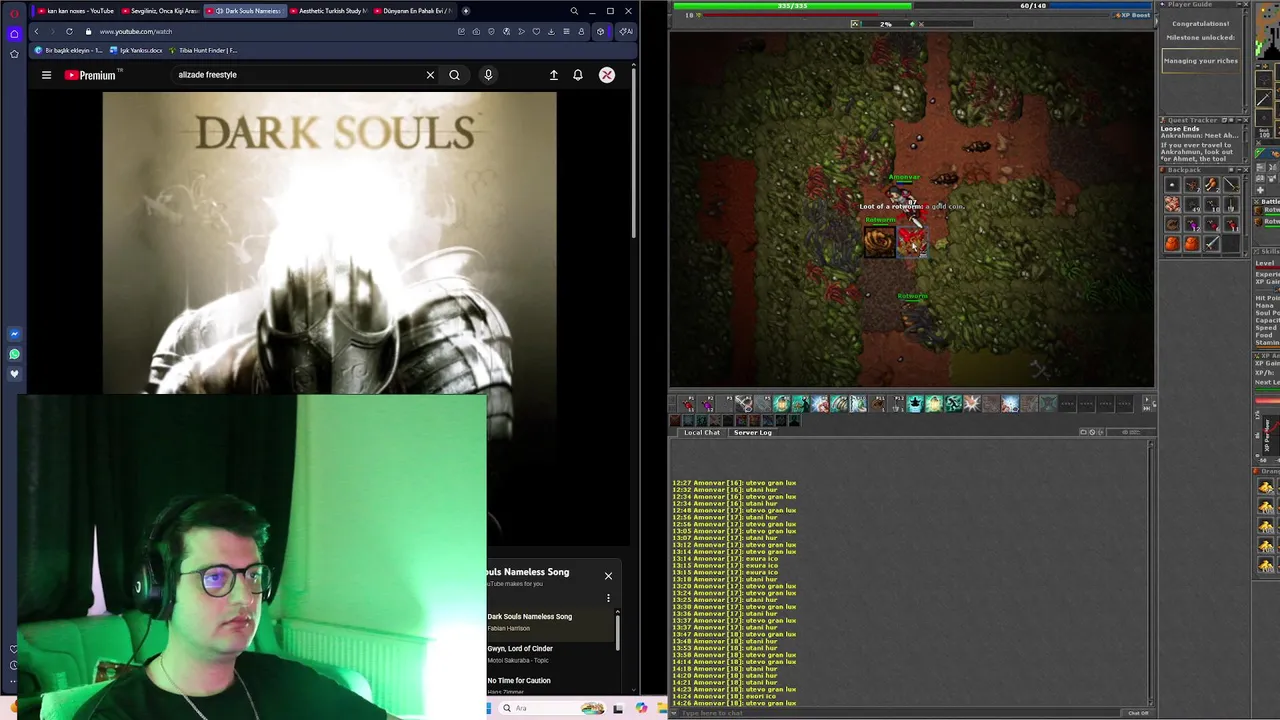Click the YouTube search box with 'alizade freestyle'
The height and width of the screenshot is (720, 1280).
pyautogui.click(x=298, y=75)
